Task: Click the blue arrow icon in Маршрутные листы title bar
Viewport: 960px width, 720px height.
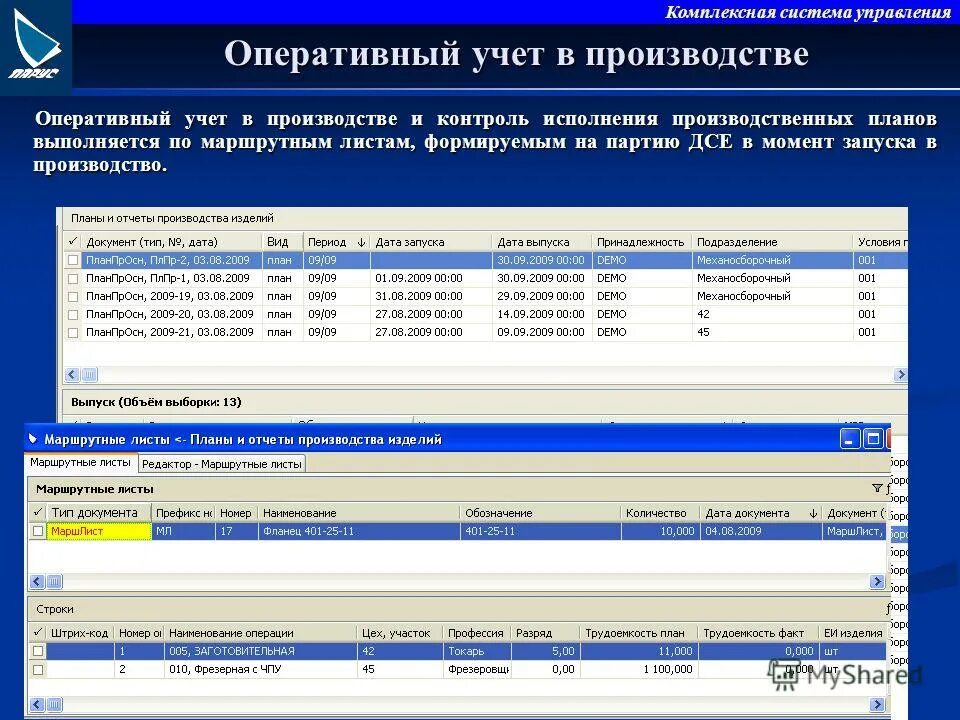Action: coord(32,437)
